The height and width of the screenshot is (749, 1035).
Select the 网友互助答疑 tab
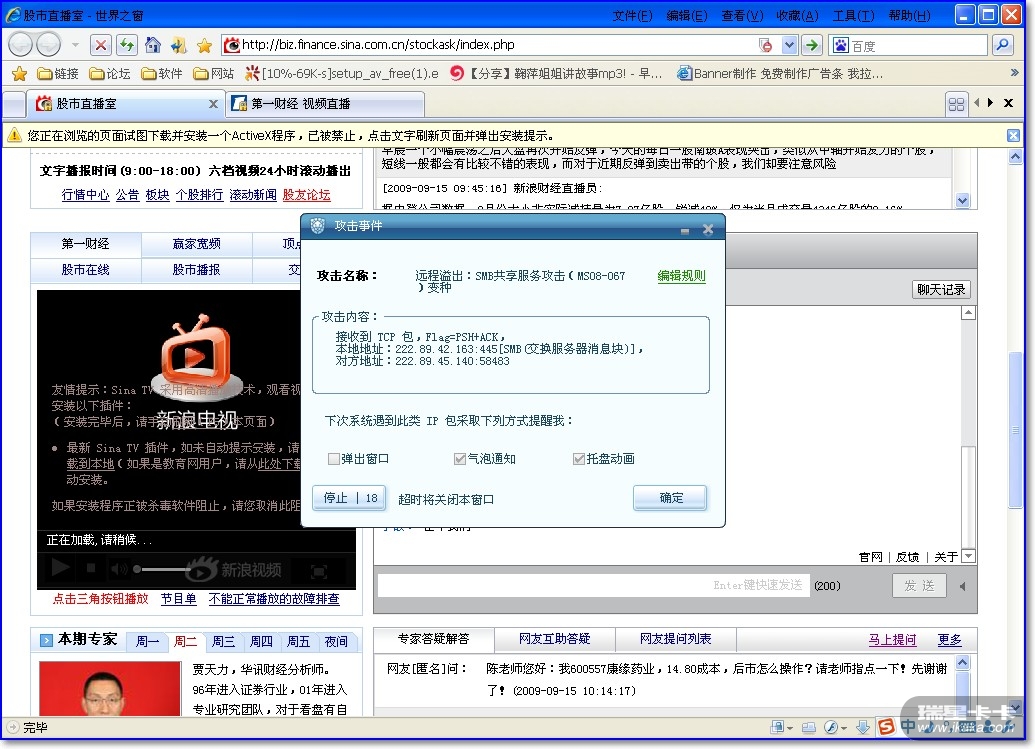click(554, 639)
